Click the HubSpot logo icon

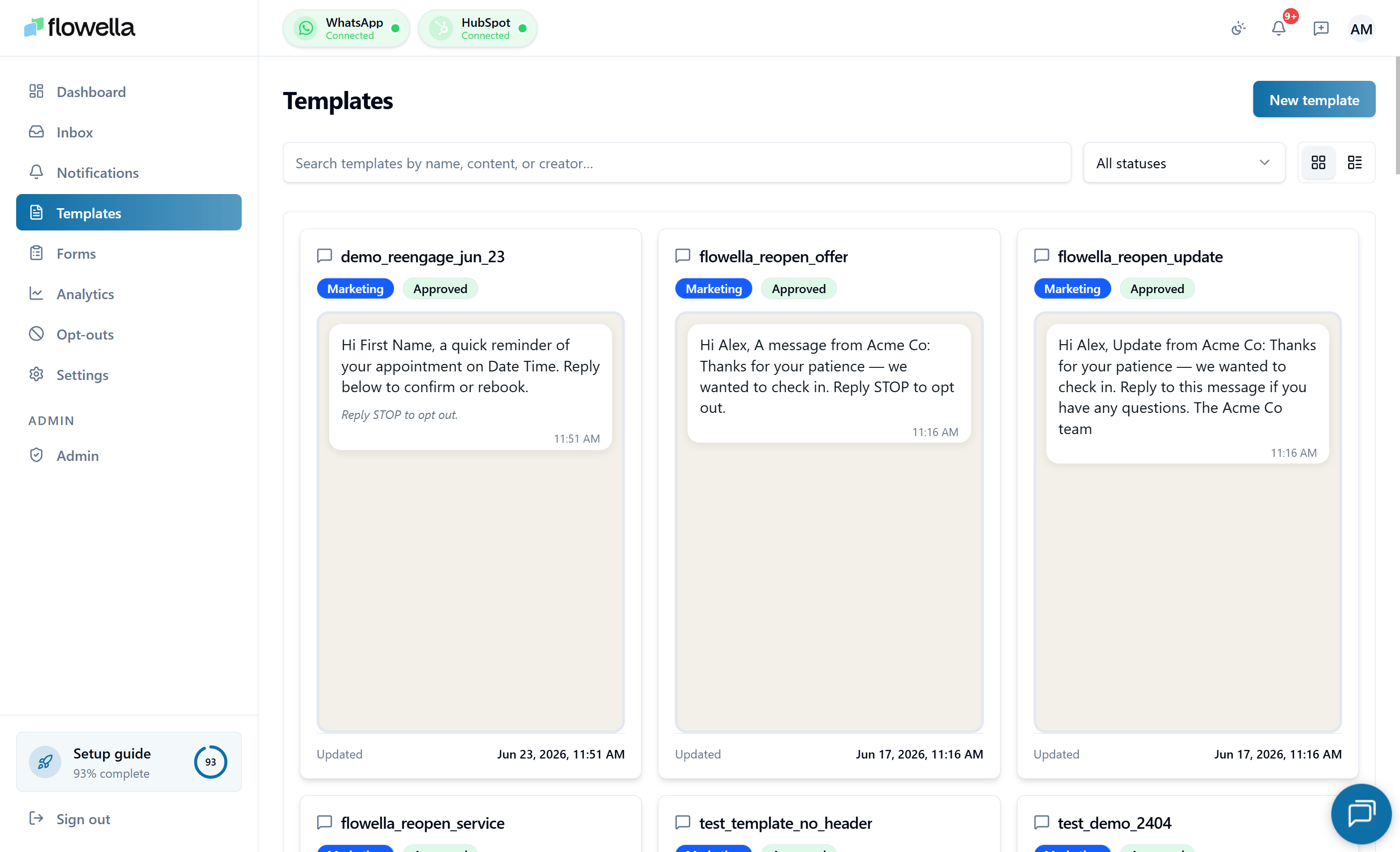(x=441, y=28)
